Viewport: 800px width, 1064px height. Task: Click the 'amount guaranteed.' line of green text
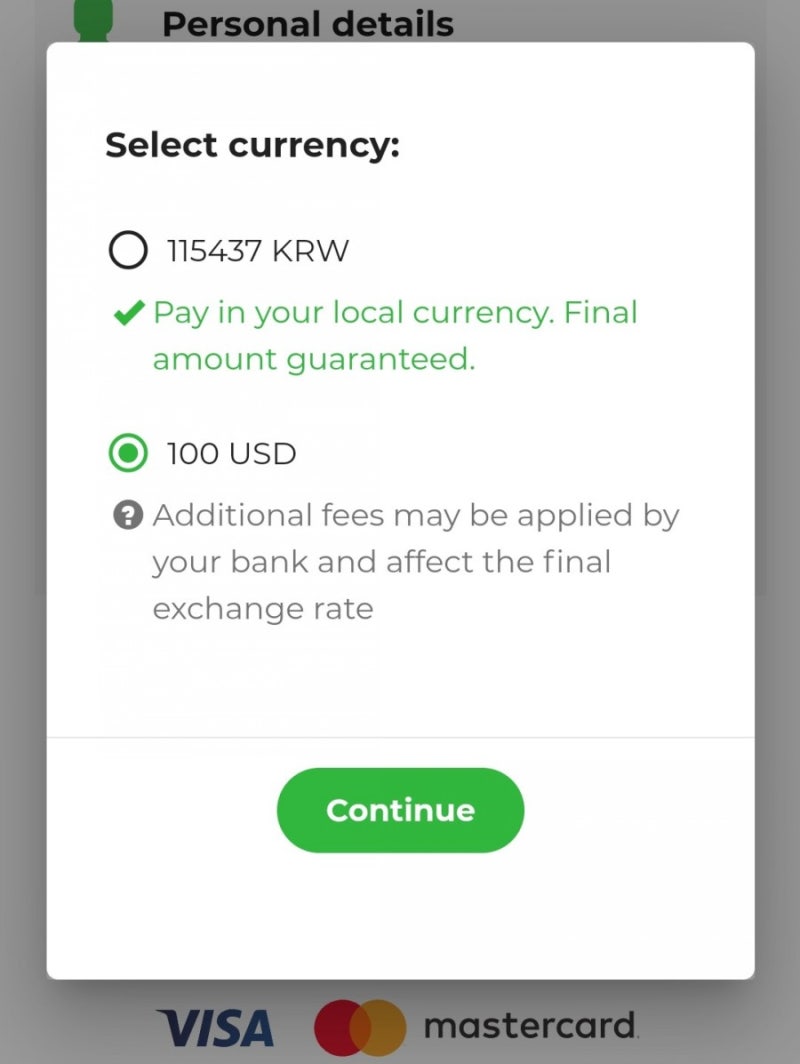pyautogui.click(x=313, y=359)
